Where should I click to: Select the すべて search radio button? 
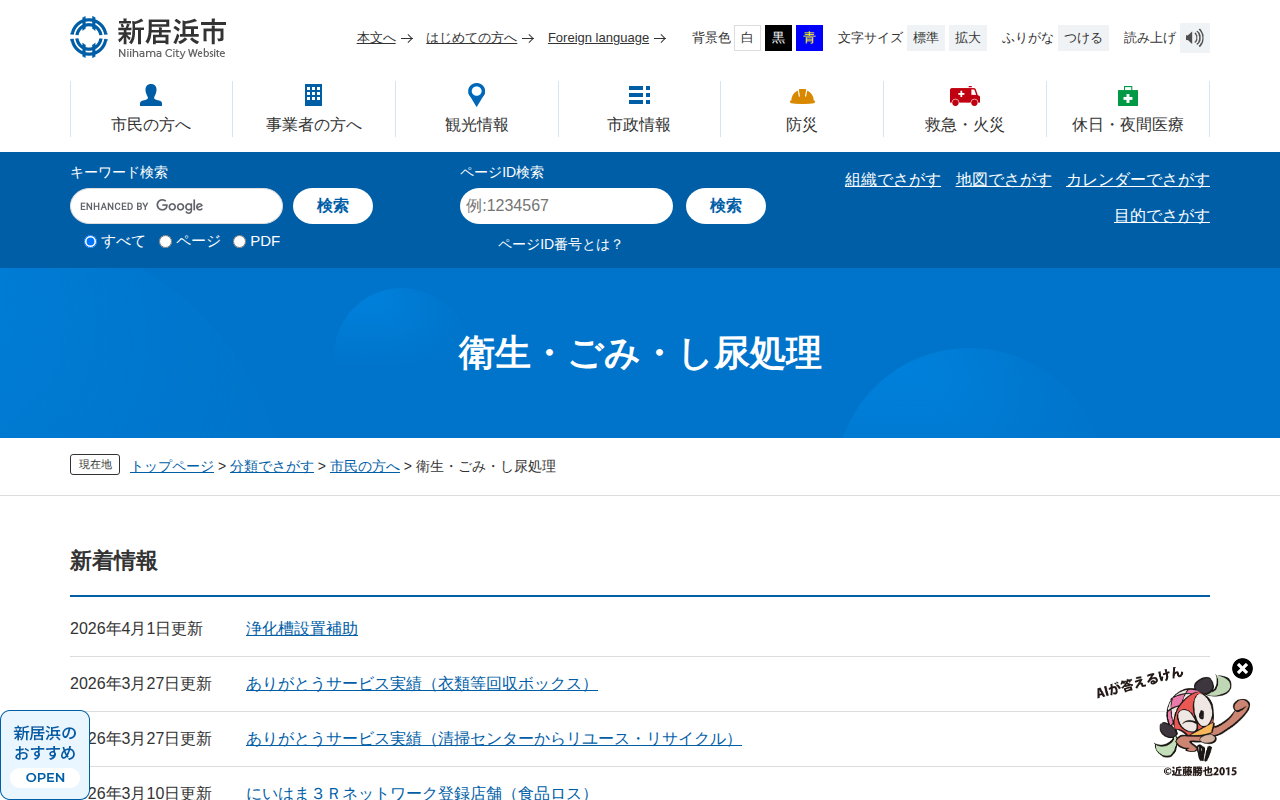(x=91, y=241)
